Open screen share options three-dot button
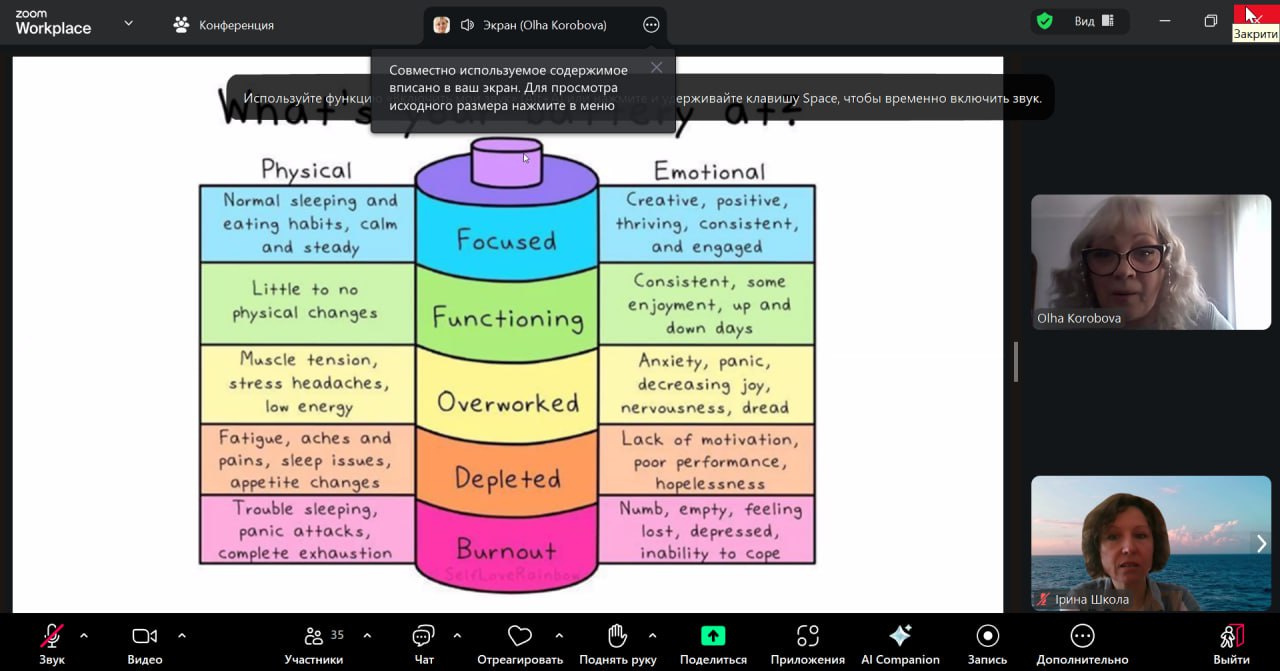Screen dimensions: 1280x671 click(x=651, y=25)
